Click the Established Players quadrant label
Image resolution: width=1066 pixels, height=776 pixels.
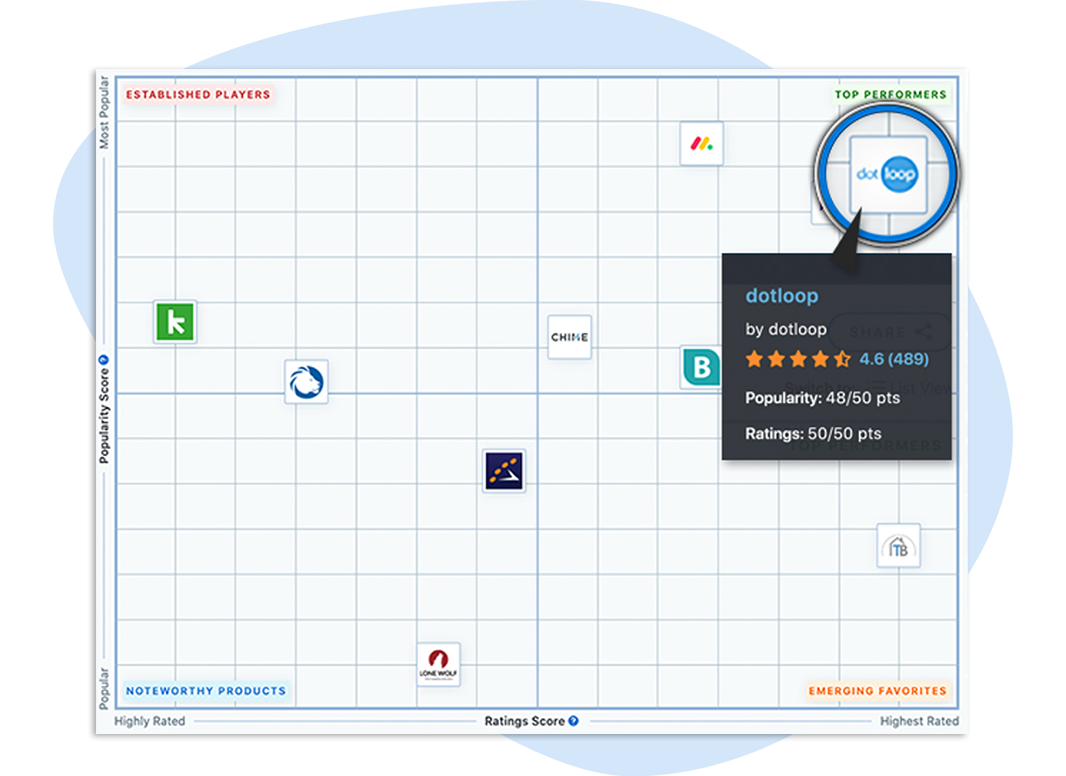[x=198, y=95]
